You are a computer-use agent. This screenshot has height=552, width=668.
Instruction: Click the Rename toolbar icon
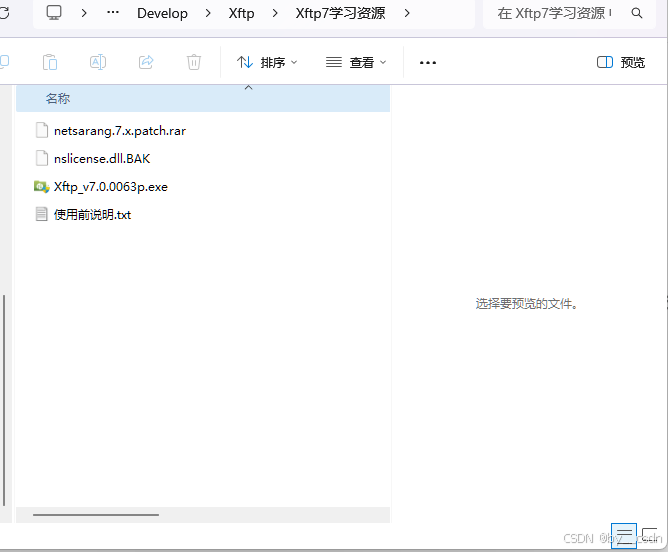coord(98,62)
